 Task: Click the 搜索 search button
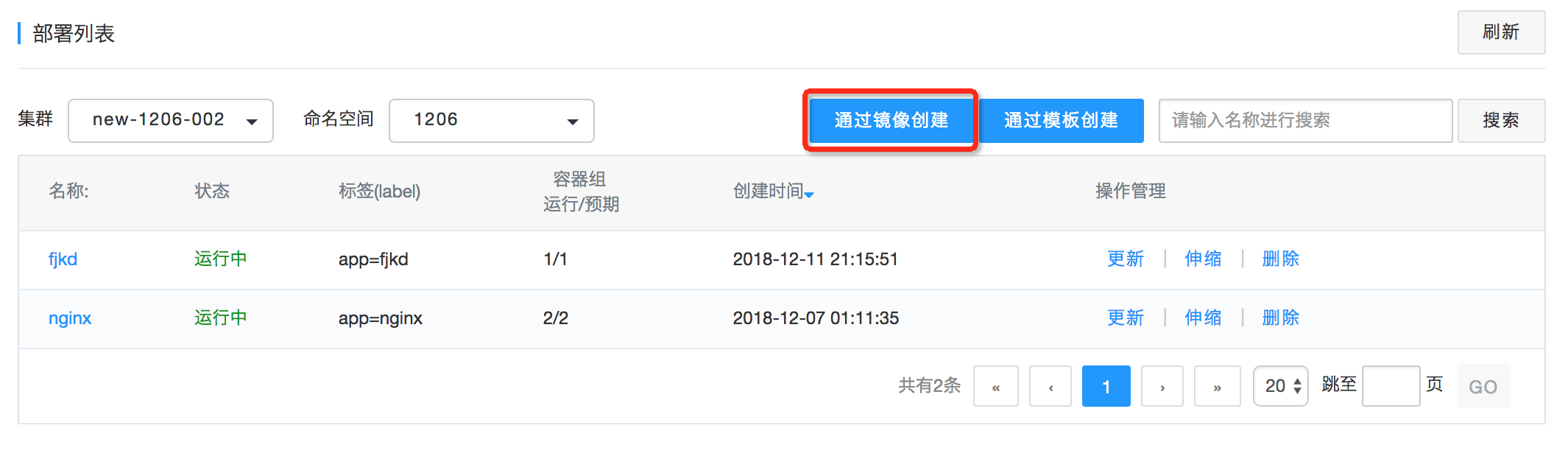(x=1501, y=121)
